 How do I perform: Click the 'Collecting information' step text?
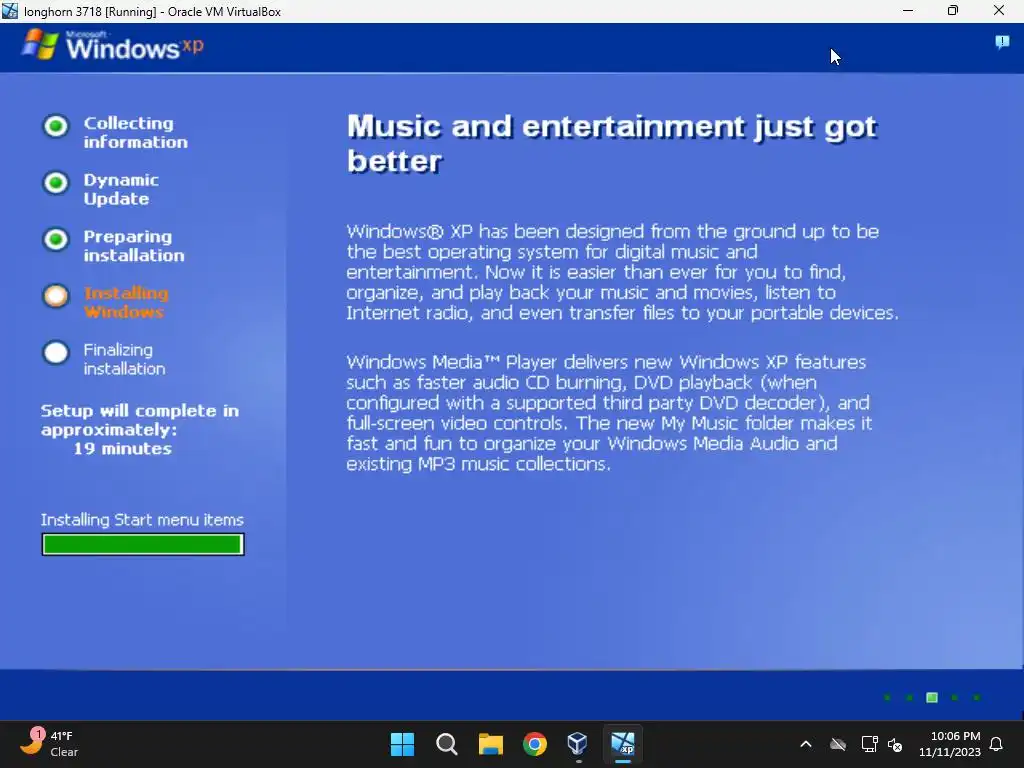click(135, 133)
